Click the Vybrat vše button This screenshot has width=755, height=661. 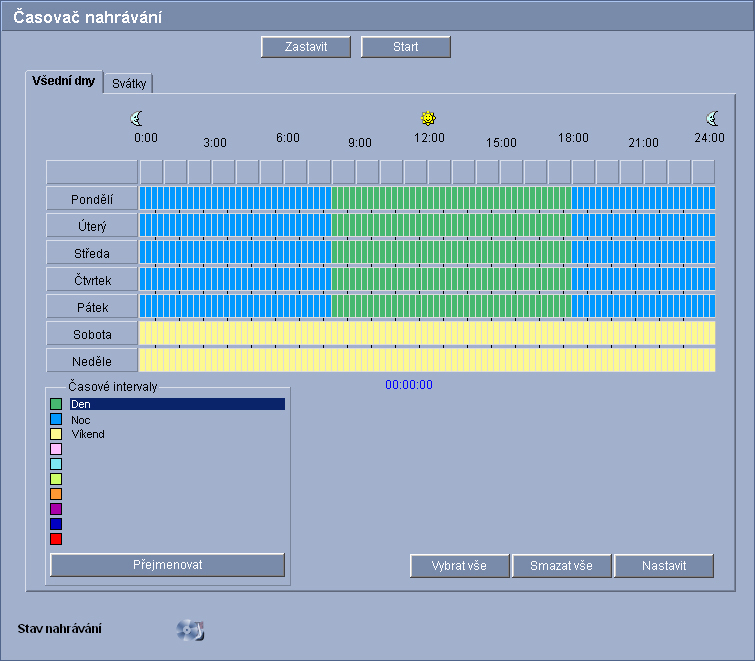(459, 566)
